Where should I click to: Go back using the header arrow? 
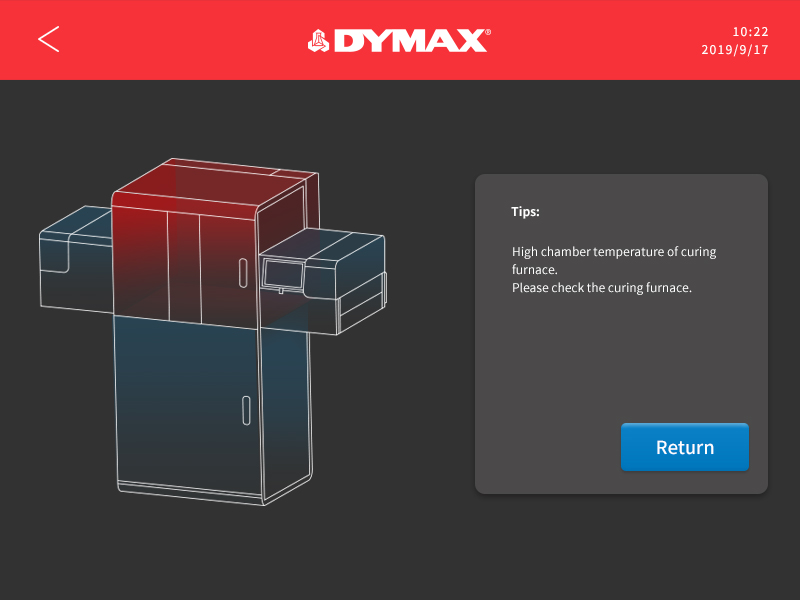(x=49, y=39)
